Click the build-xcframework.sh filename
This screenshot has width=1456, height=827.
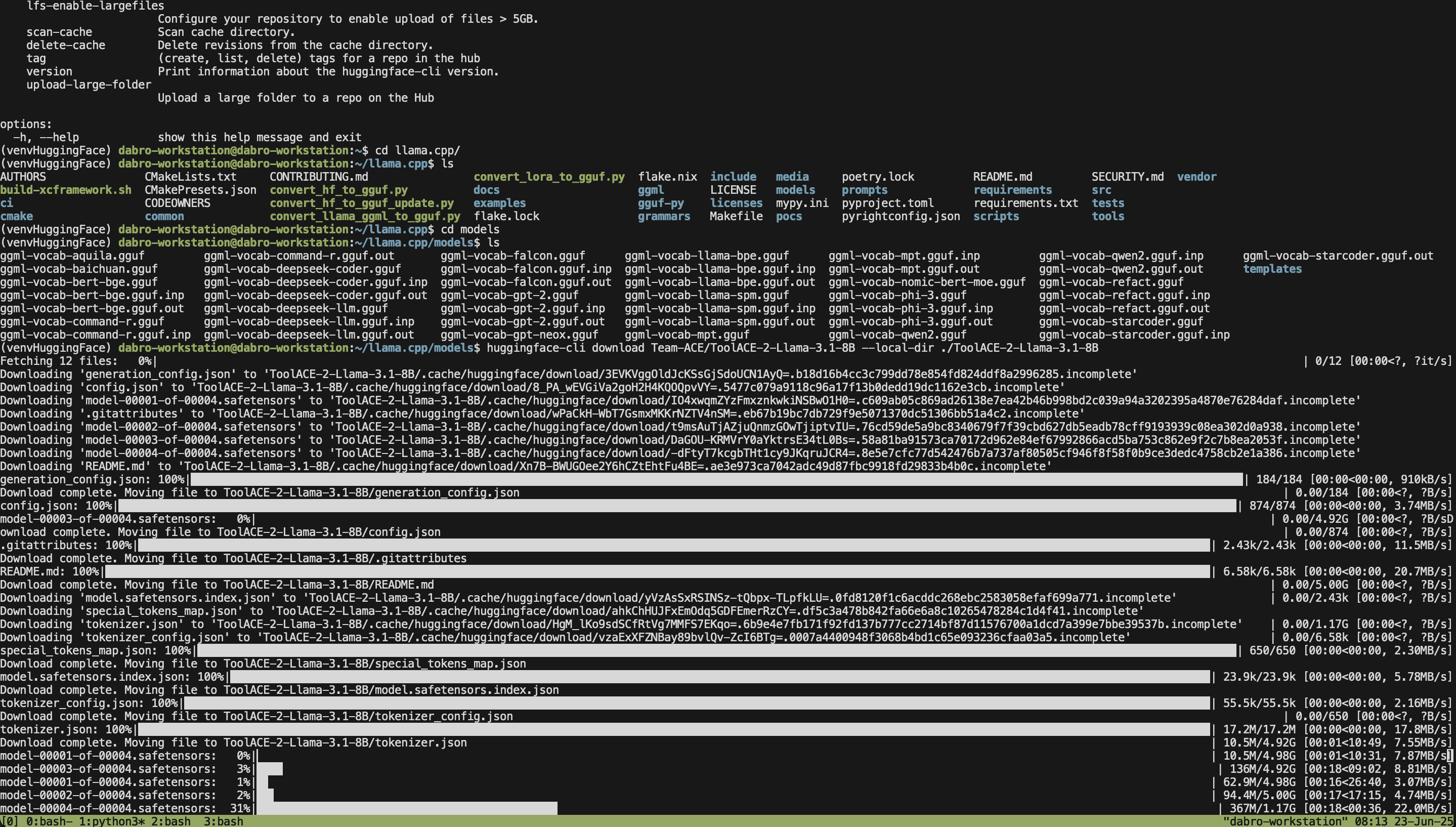click(65, 190)
